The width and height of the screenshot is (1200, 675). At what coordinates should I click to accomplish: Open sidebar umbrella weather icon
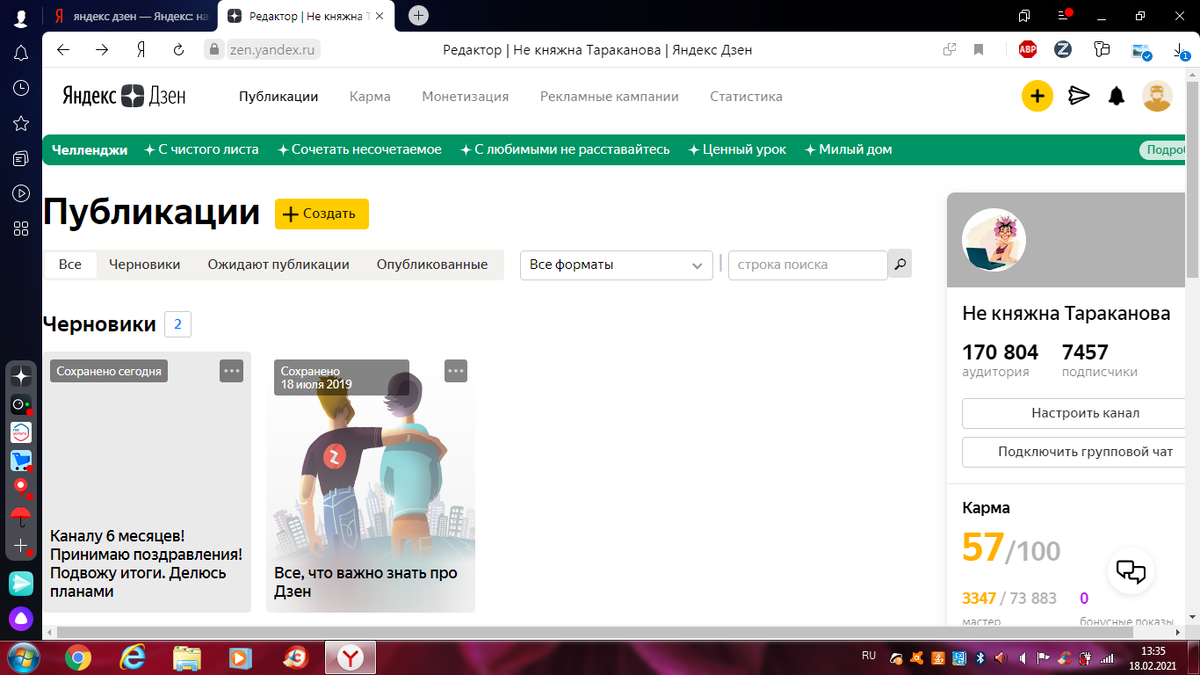tap(20, 516)
